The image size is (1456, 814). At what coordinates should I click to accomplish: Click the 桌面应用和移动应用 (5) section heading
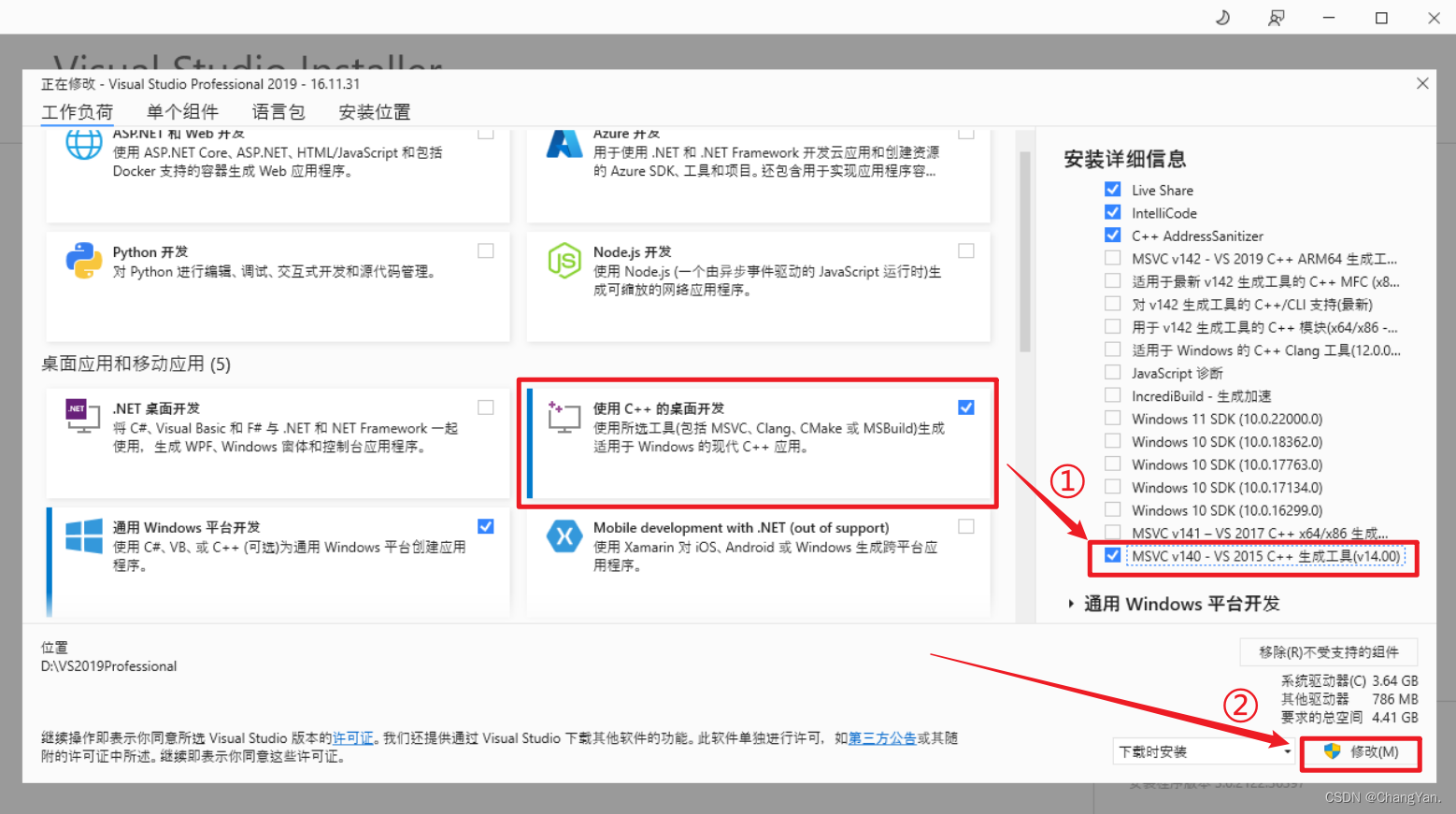[x=136, y=364]
